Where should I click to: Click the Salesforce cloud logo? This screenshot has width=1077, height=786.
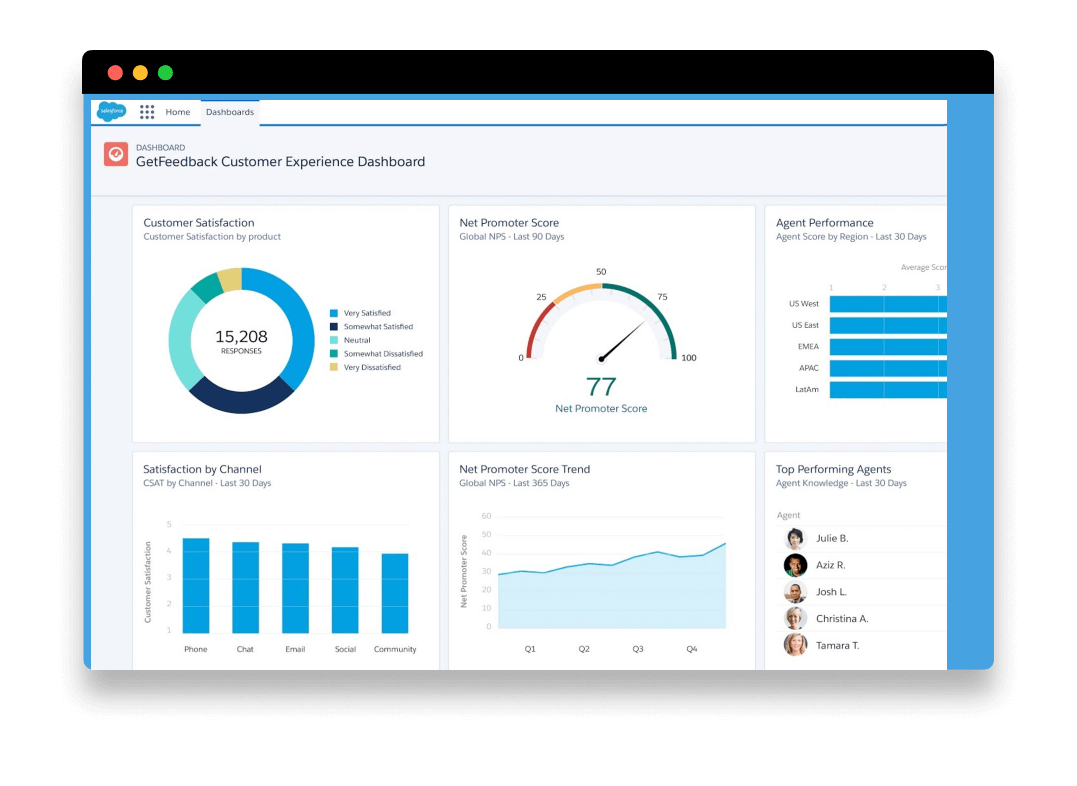tap(111, 111)
